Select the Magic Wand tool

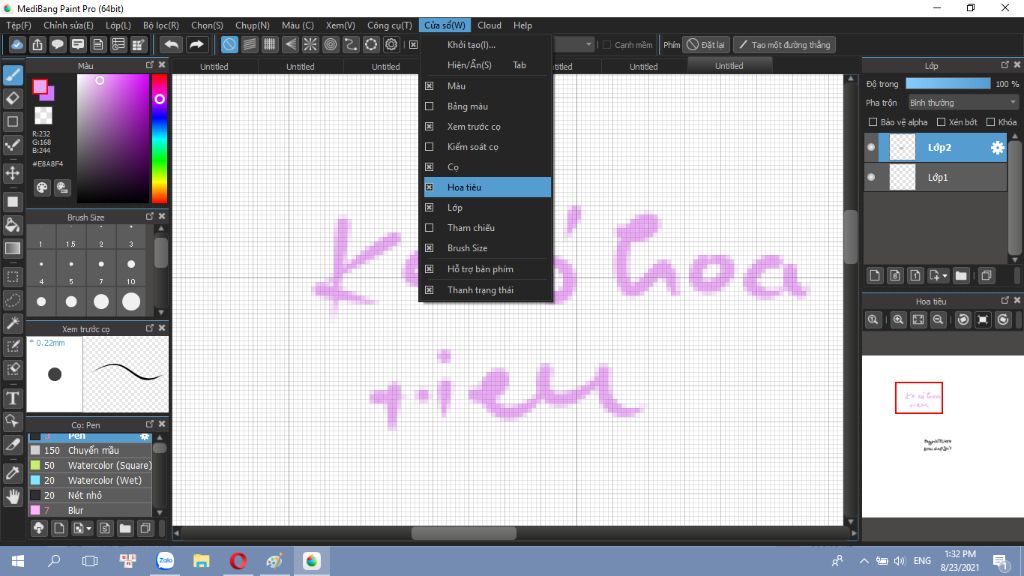pos(12,323)
